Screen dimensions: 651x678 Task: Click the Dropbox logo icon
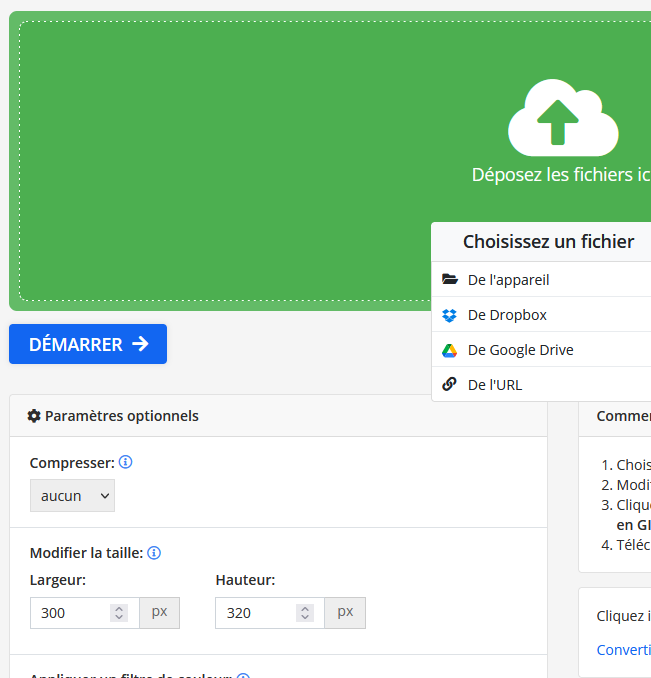pyautogui.click(x=449, y=315)
